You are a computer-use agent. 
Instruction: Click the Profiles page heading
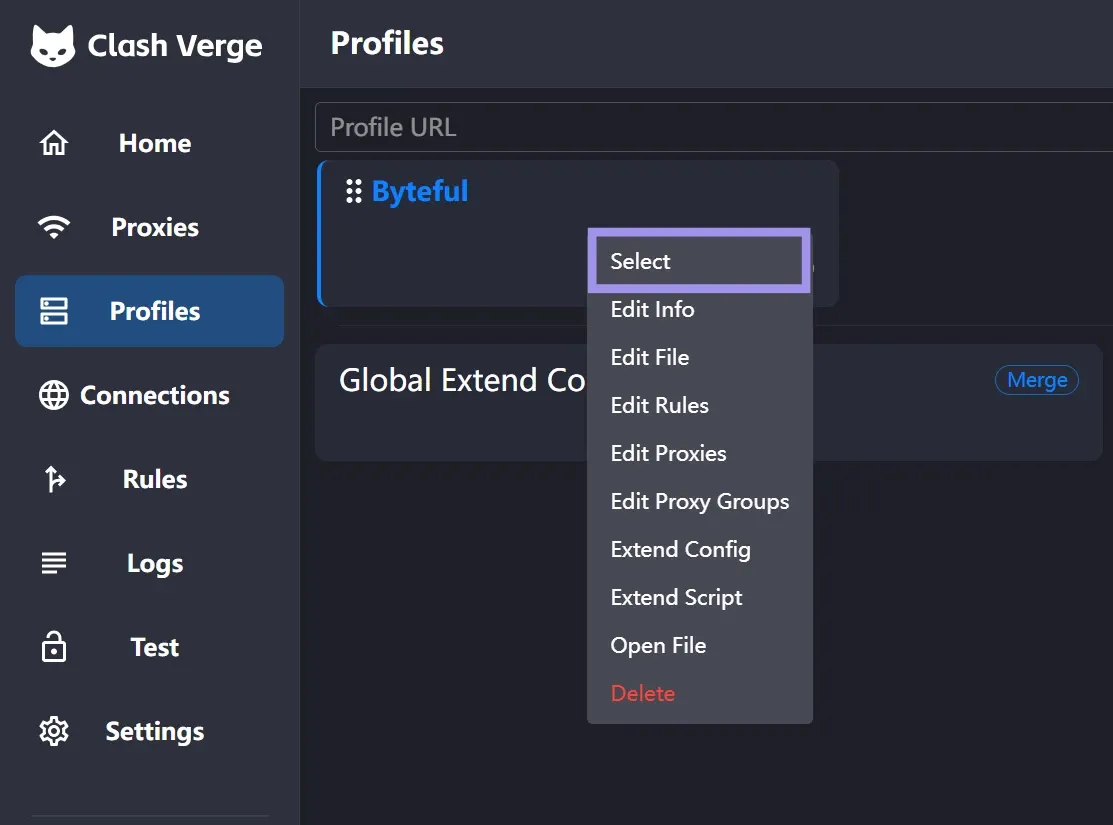point(387,43)
